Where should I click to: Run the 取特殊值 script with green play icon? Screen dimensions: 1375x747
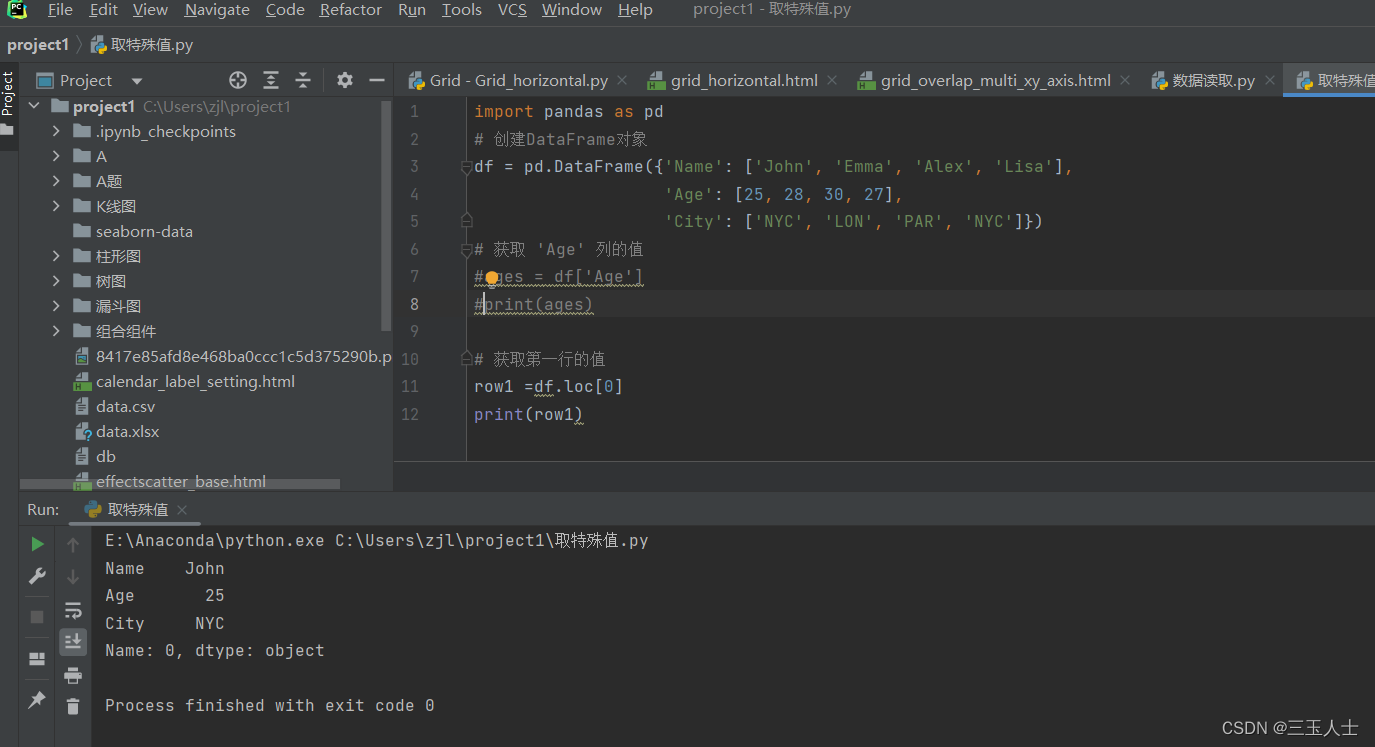[37, 544]
